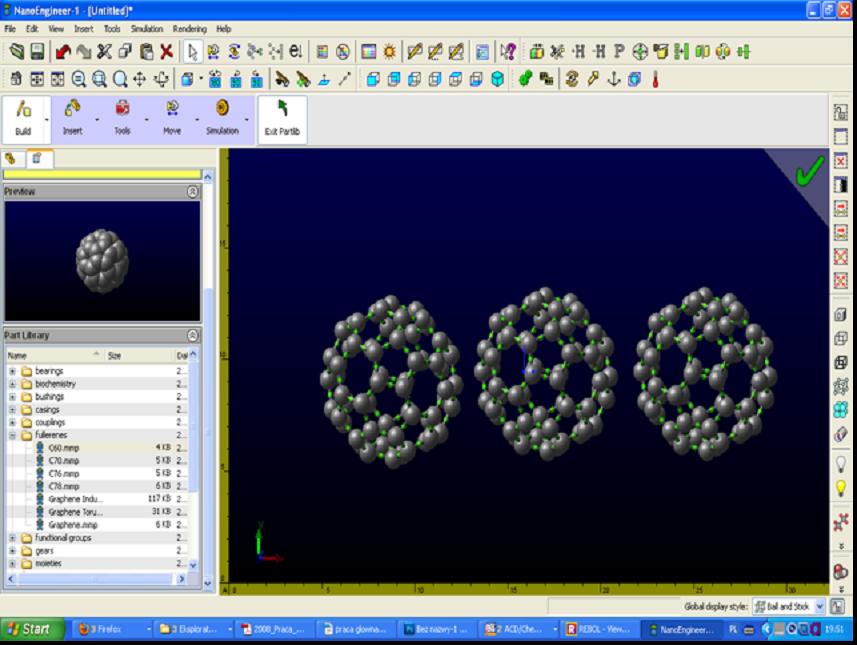This screenshot has width=857, height=645.
Task: Click the measure distance line icon
Action: click(345, 79)
